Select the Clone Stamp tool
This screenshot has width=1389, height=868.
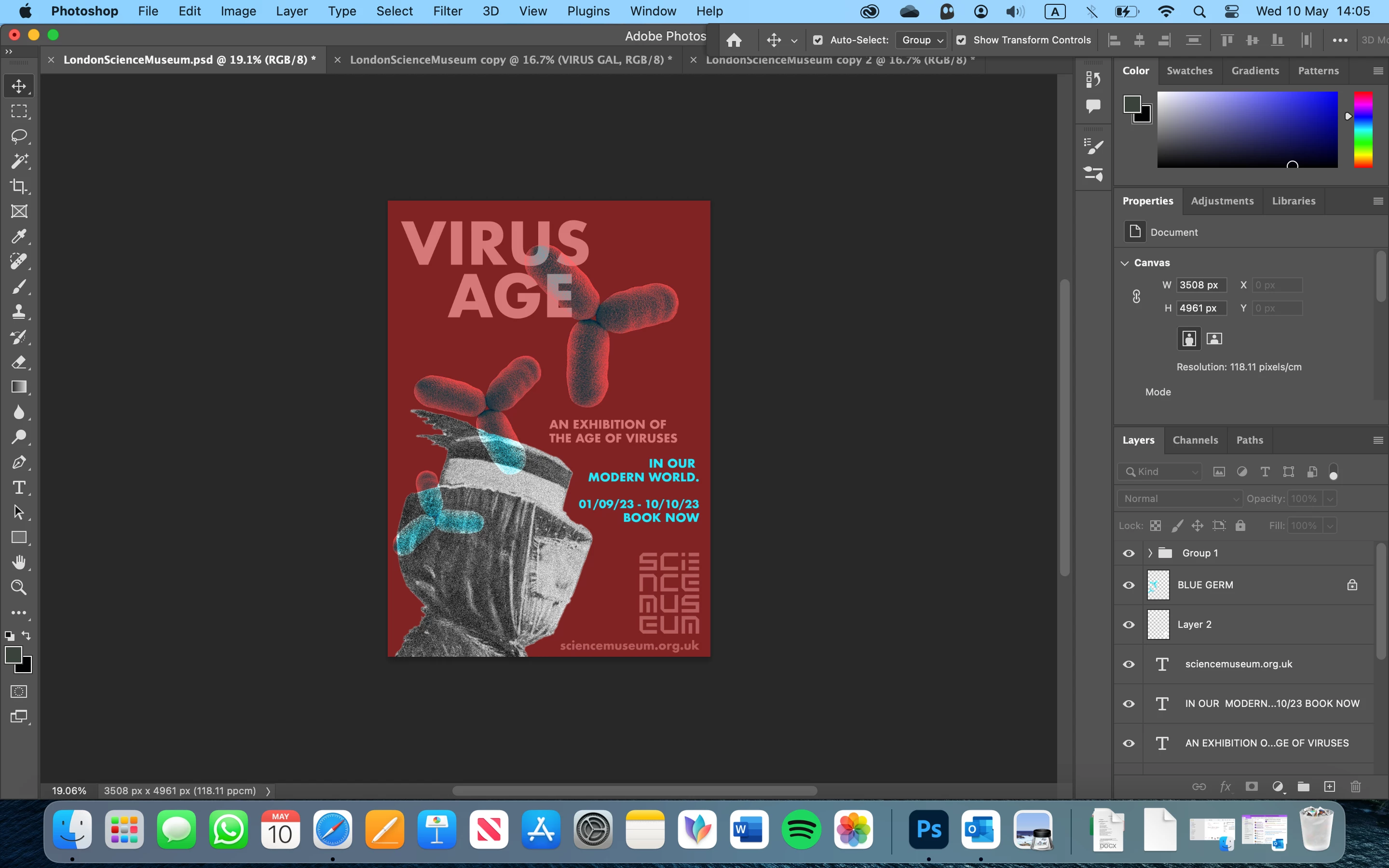click(x=19, y=312)
